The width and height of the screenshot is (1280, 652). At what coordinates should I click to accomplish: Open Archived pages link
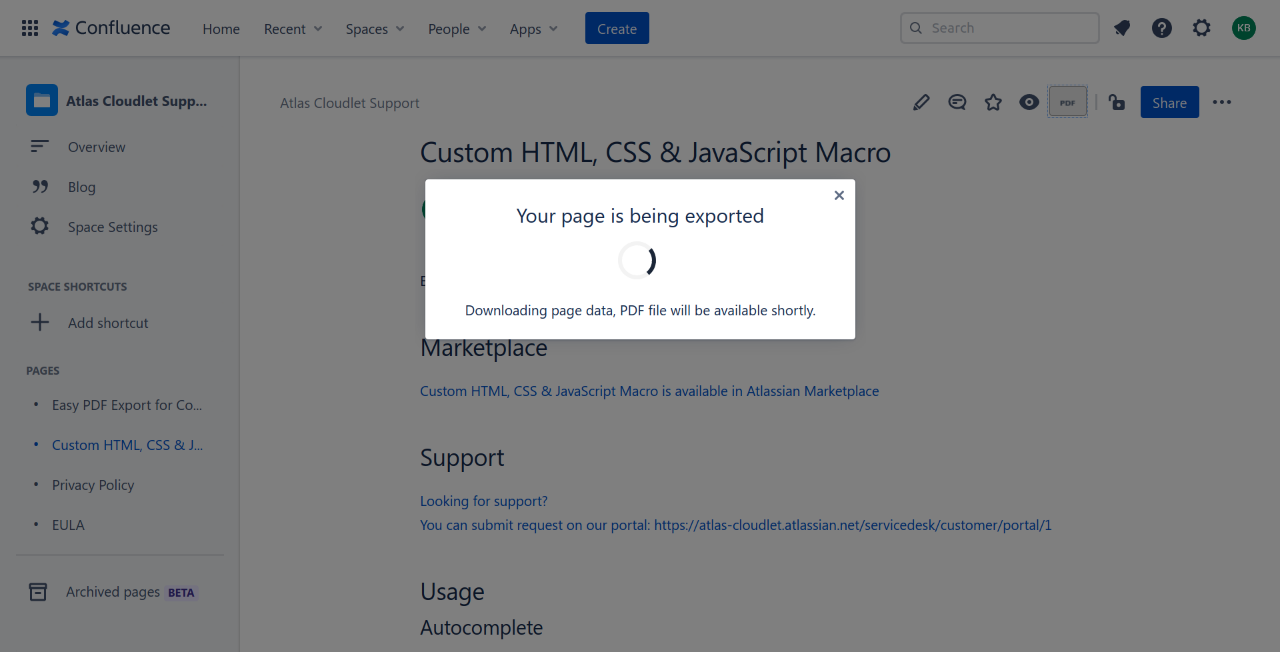(x=113, y=592)
